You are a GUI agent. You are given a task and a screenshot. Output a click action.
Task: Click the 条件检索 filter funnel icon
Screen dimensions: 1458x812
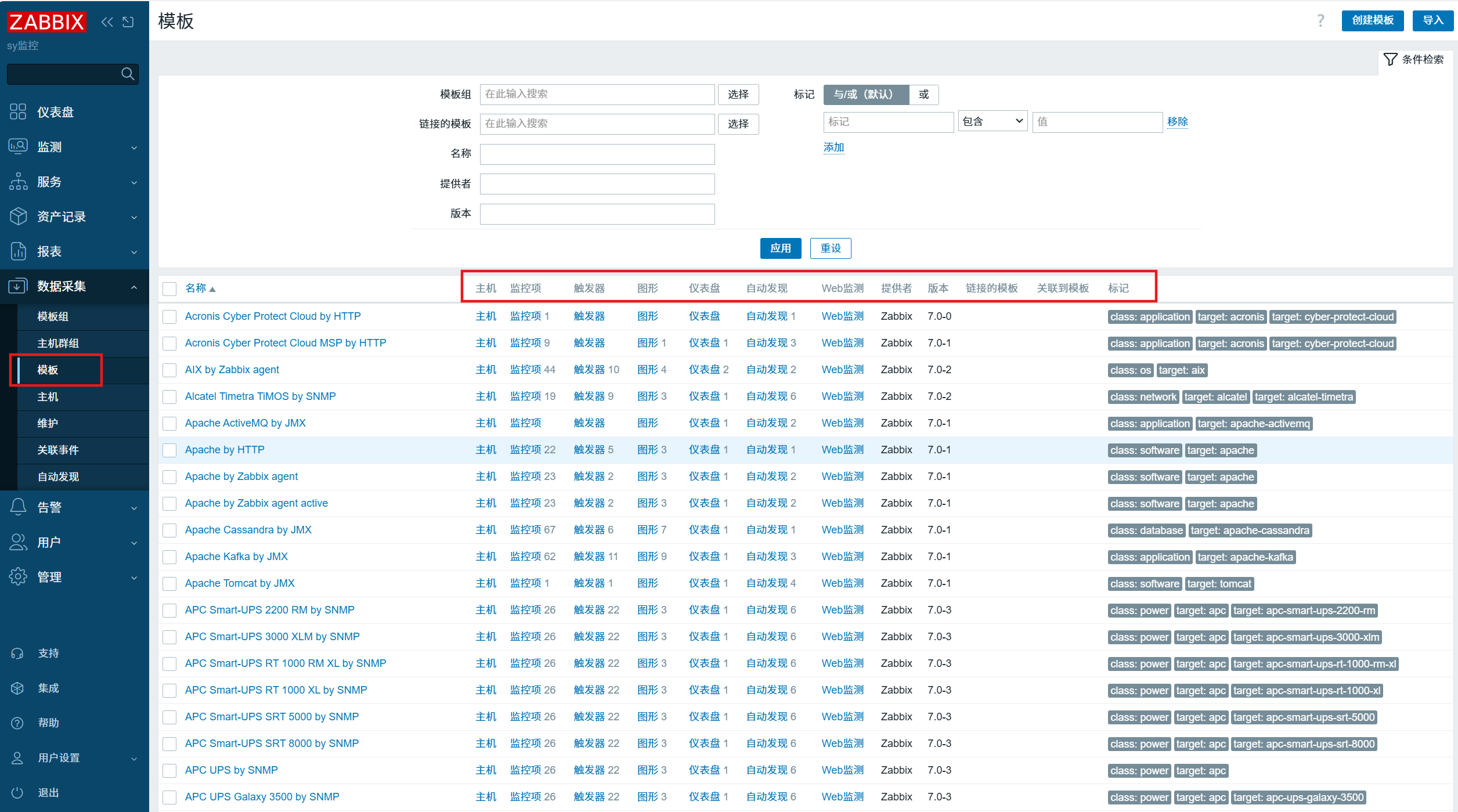pos(1390,59)
